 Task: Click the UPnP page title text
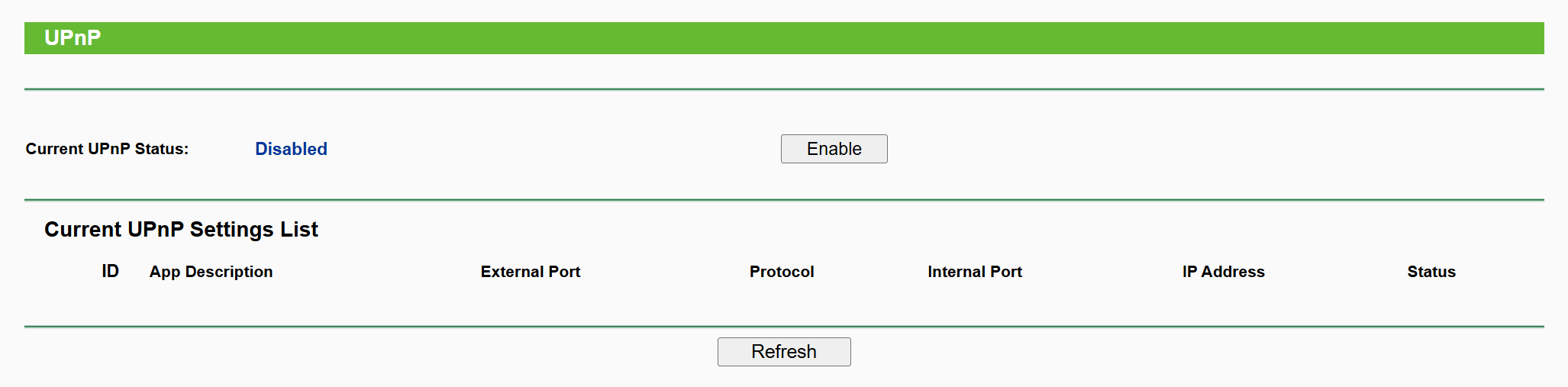coord(73,38)
